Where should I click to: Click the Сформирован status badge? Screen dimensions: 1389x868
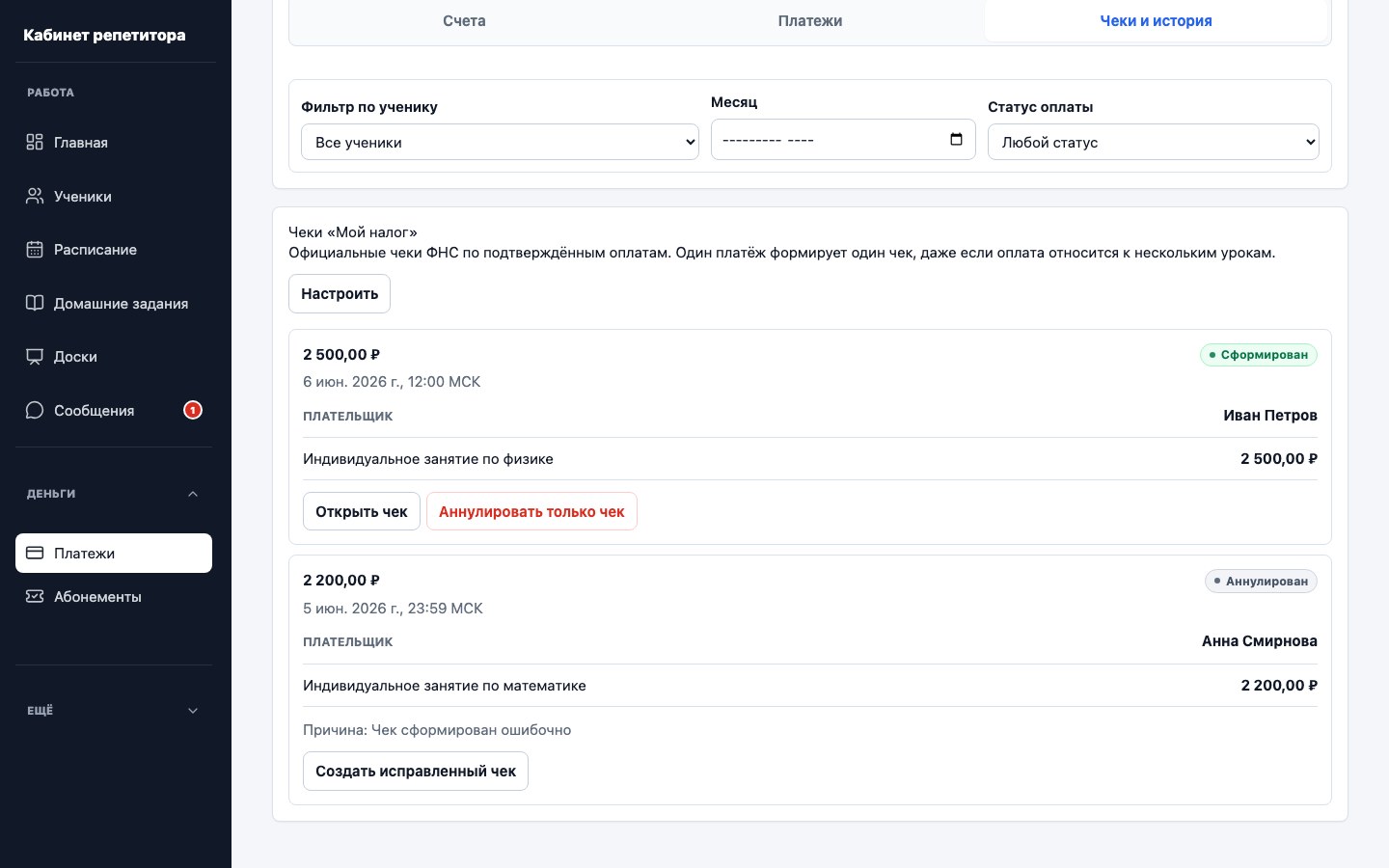point(1259,355)
